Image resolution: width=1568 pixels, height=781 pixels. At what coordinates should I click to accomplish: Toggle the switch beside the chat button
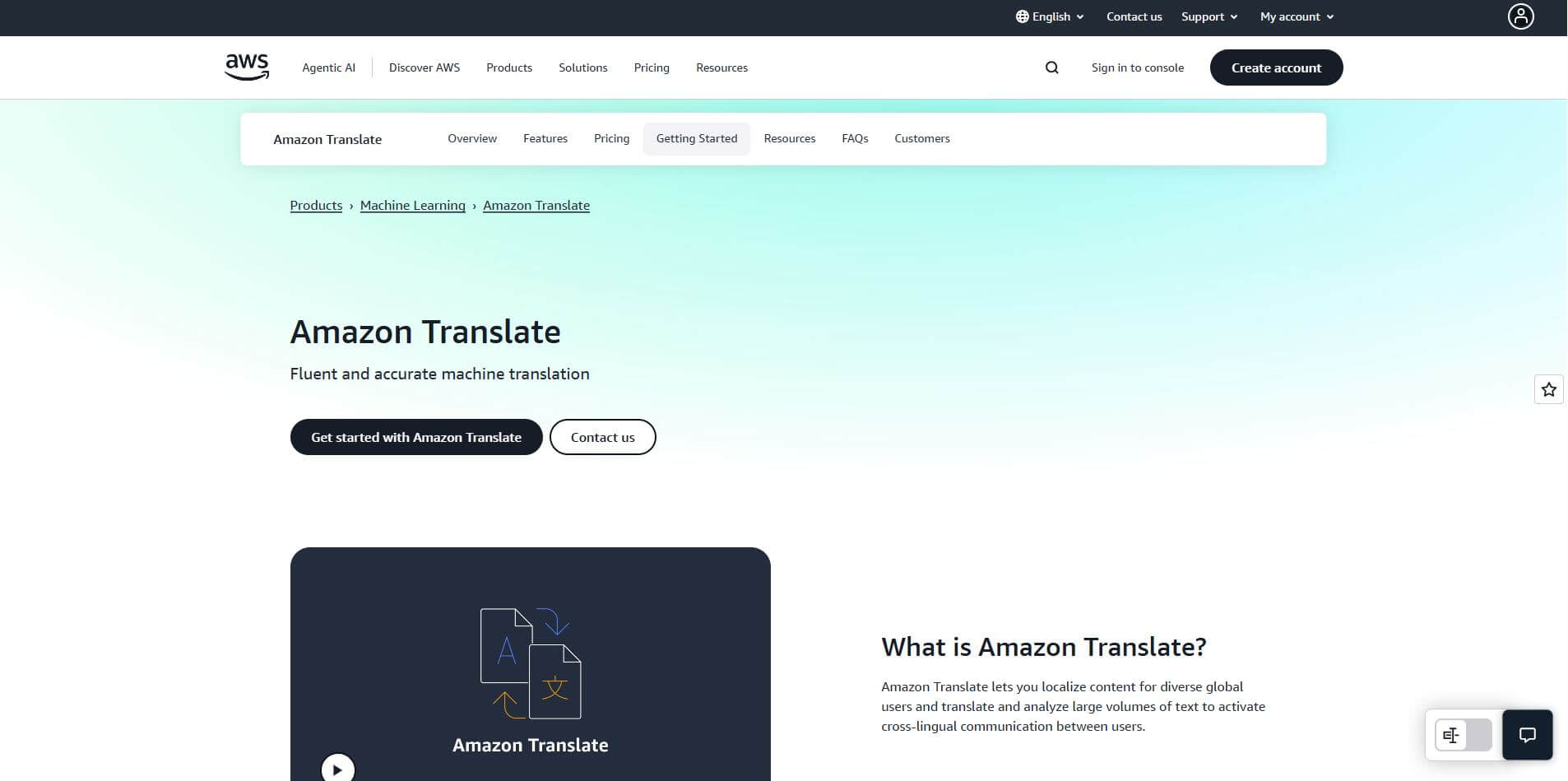tap(1463, 735)
